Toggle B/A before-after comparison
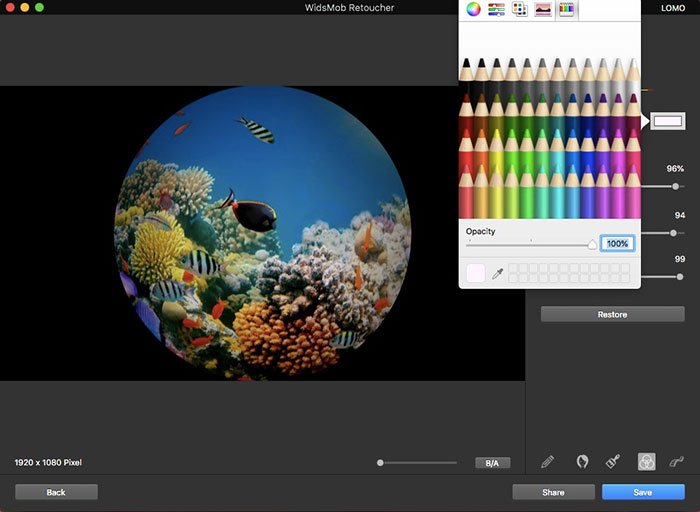The width and height of the screenshot is (700, 512). pyautogui.click(x=492, y=463)
